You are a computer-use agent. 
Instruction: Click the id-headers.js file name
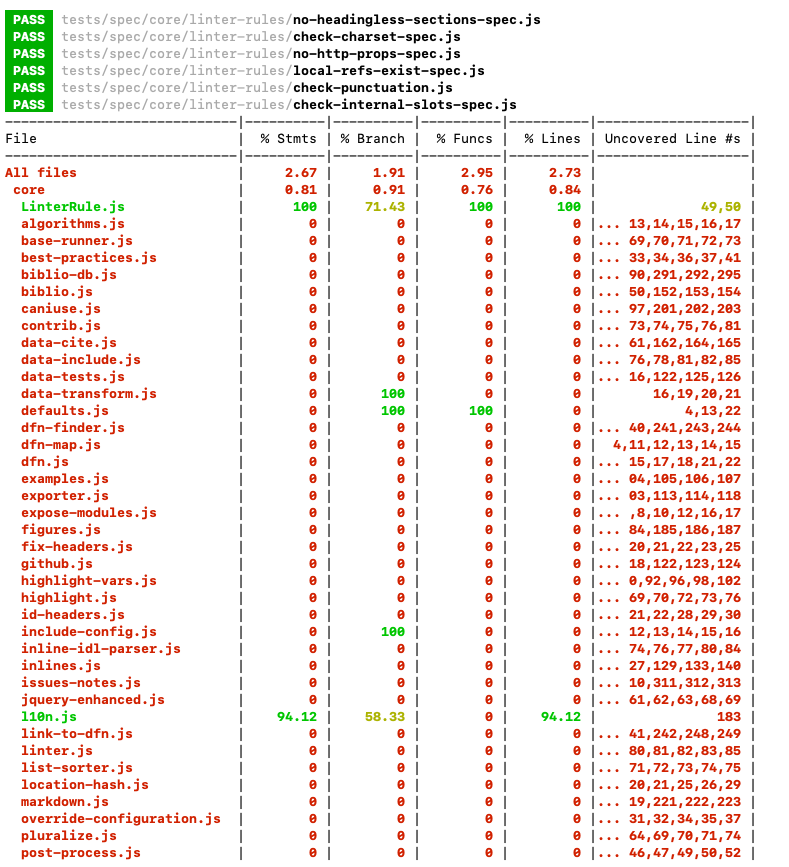[73, 615]
